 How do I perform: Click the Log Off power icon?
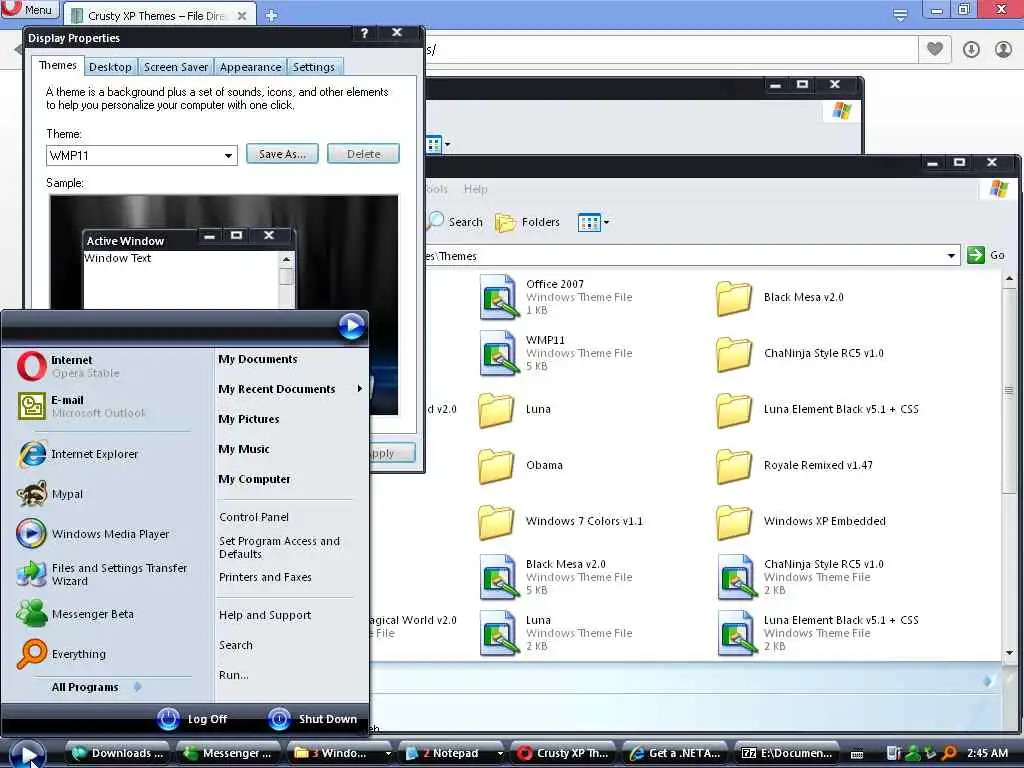pos(168,718)
